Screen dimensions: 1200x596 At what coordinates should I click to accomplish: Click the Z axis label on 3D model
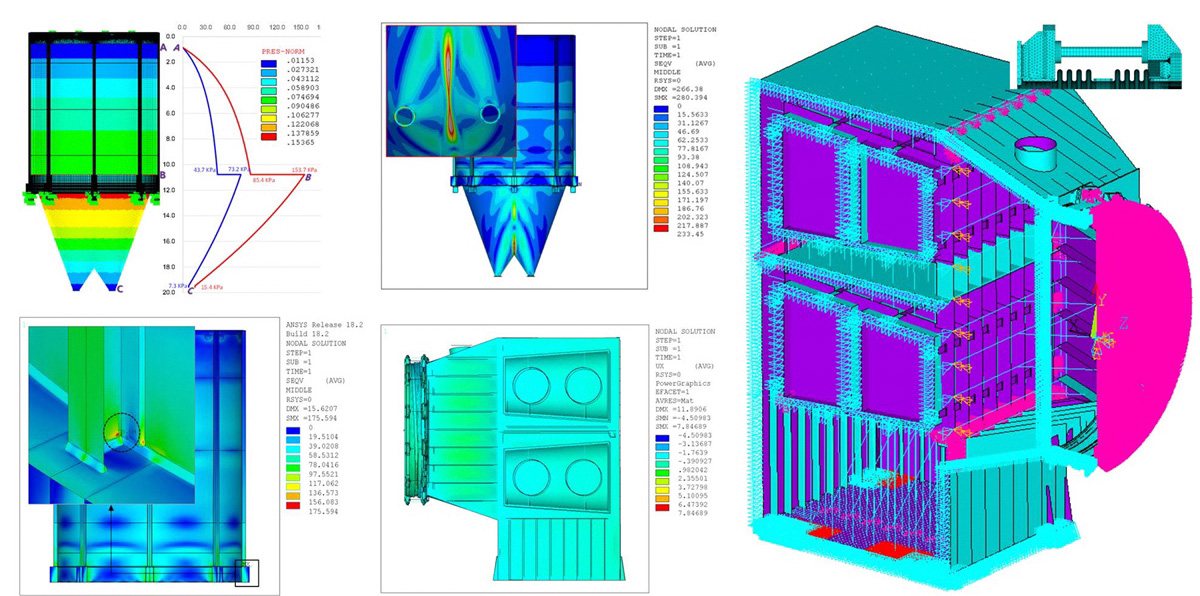coord(1123,323)
